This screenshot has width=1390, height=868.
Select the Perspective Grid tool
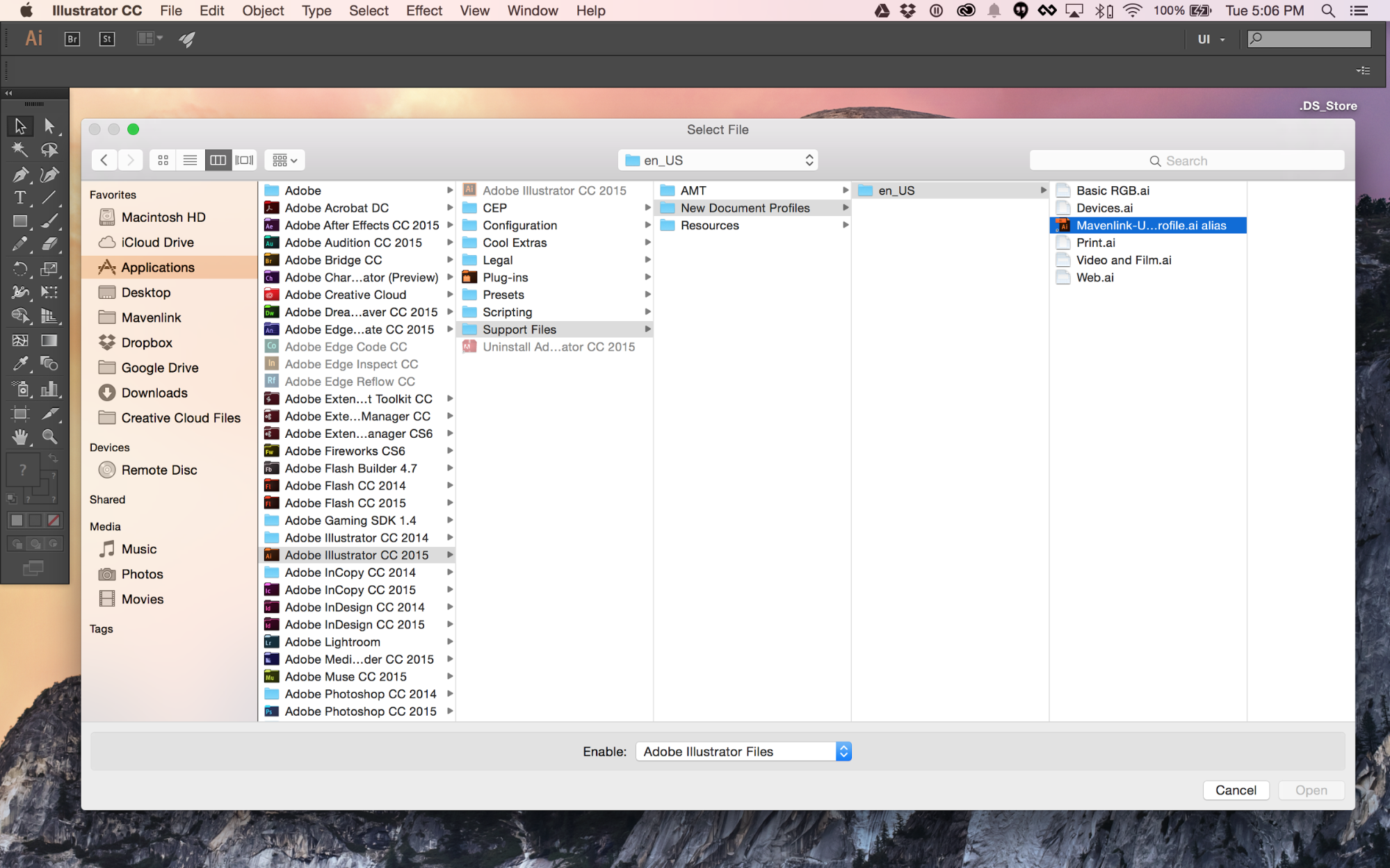[x=49, y=316]
